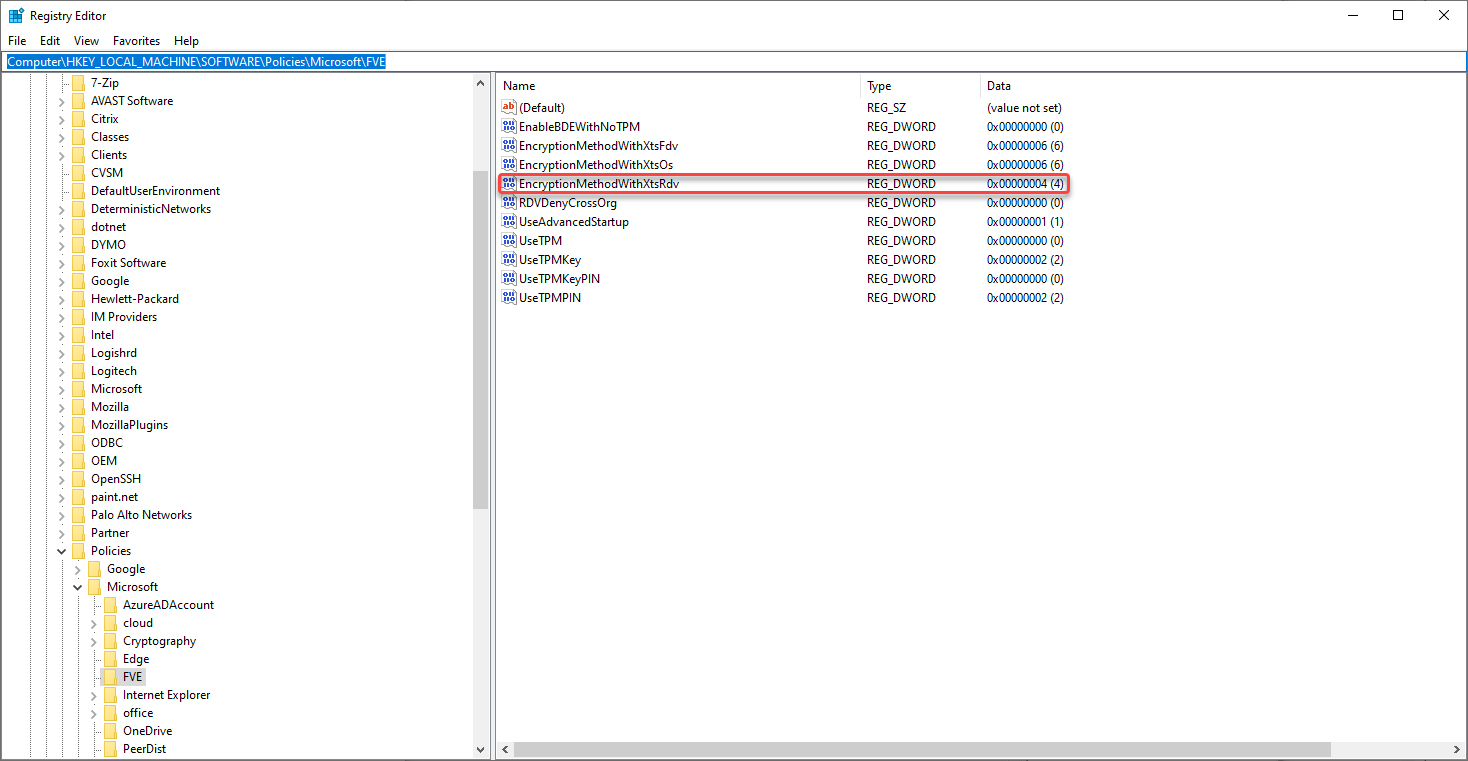Screen dimensions: 1468x761
Task: Select the MozillaPlugins key
Action: (129, 425)
